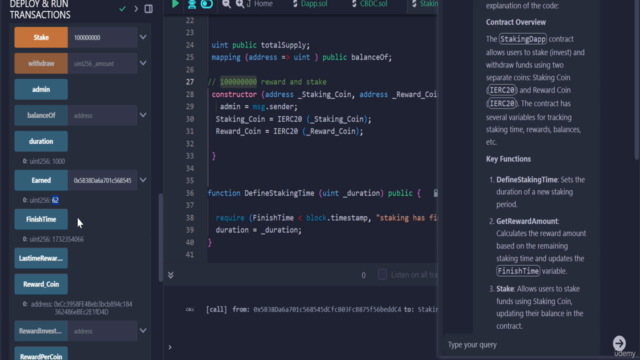The image size is (640, 360).
Task: Switch to the Dapp.sol tab
Action: point(310,4)
